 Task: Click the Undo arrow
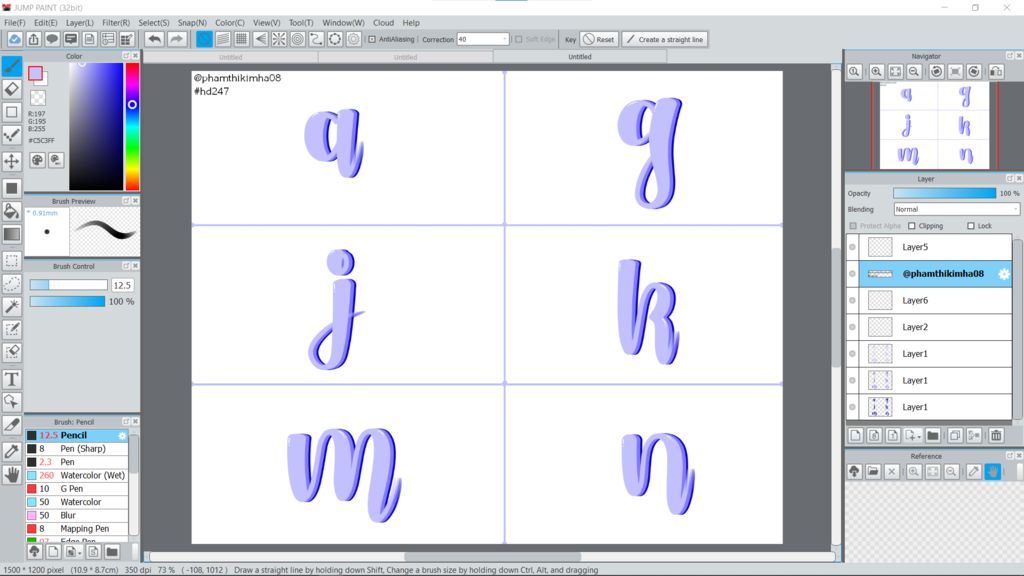[x=154, y=39]
